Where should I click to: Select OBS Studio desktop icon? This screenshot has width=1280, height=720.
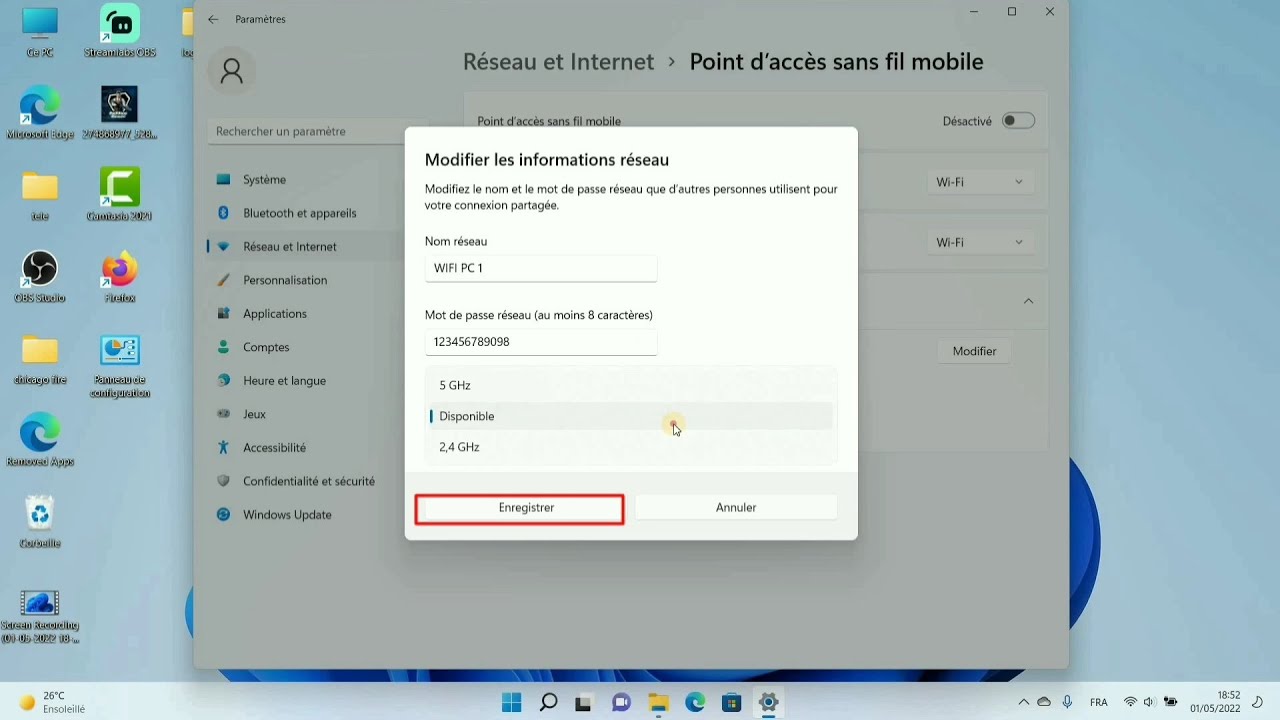pos(40,277)
